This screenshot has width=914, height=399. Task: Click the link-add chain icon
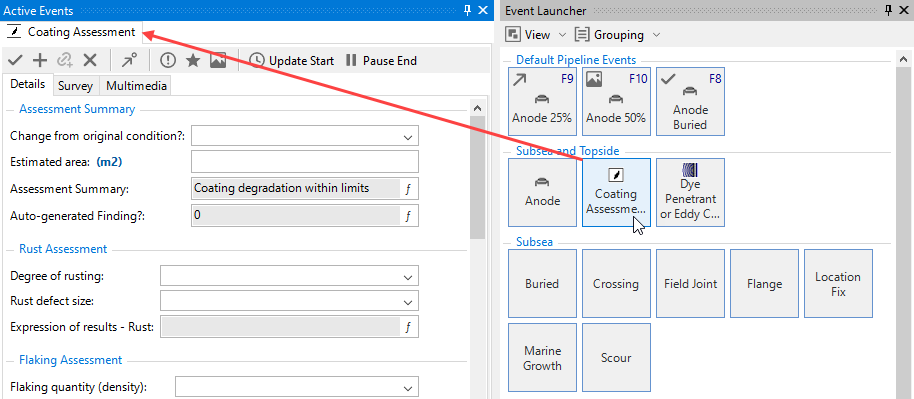pyautogui.click(x=64, y=60)
